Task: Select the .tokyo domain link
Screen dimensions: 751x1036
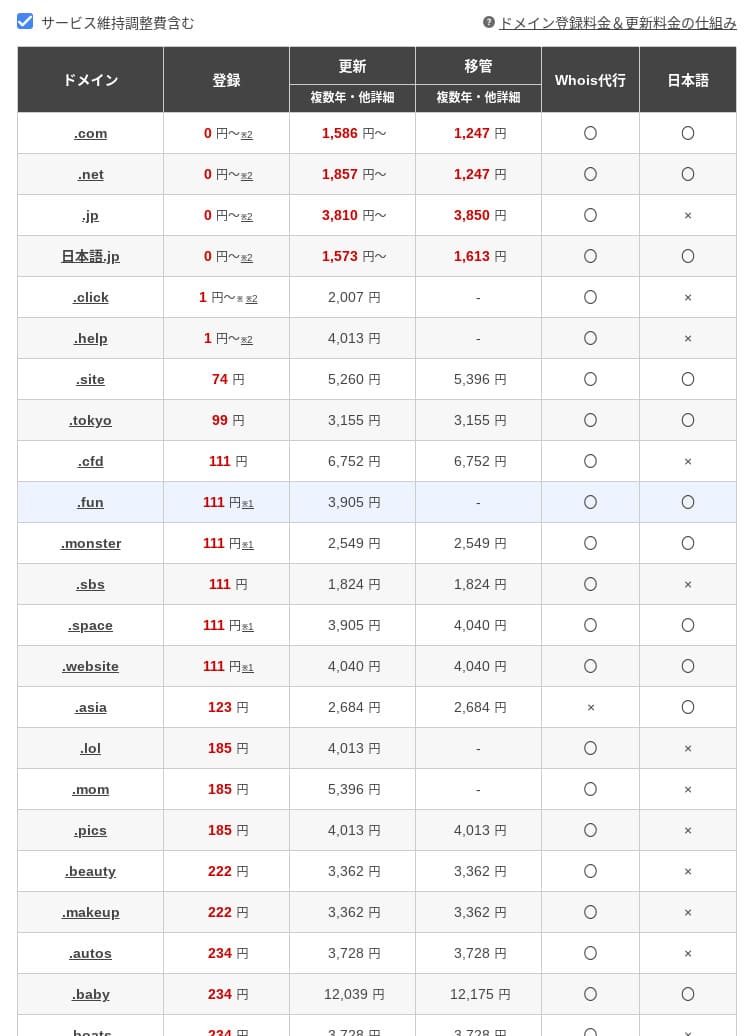Action: [90, 421]
